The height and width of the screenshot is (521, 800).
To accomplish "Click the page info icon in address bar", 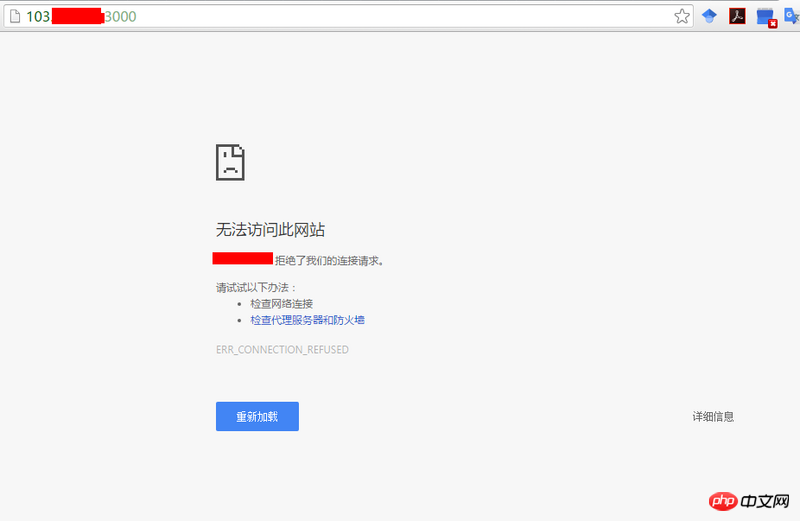I will click(x=15, y=16).
